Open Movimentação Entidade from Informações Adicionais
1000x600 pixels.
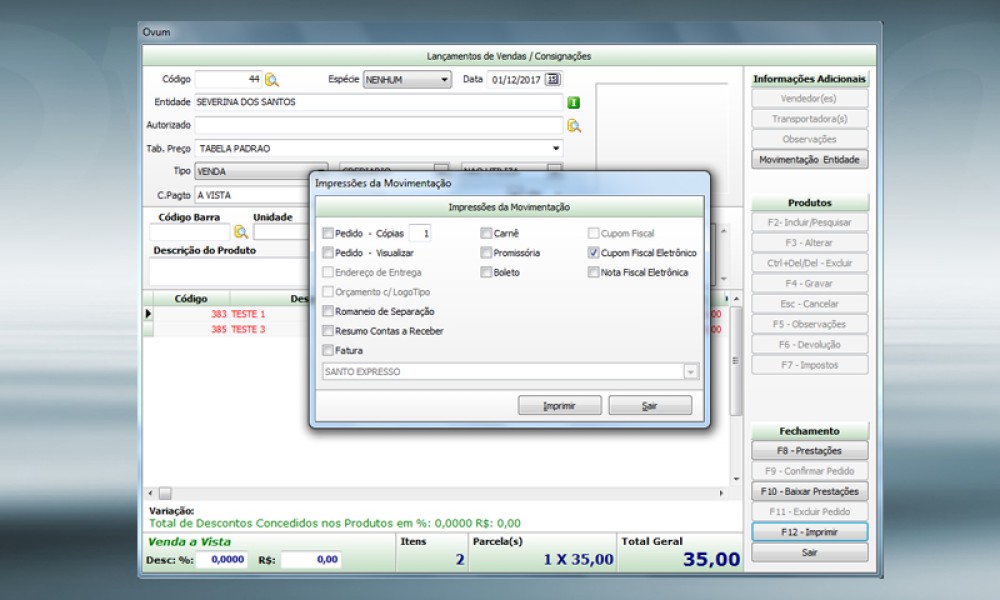810,160
